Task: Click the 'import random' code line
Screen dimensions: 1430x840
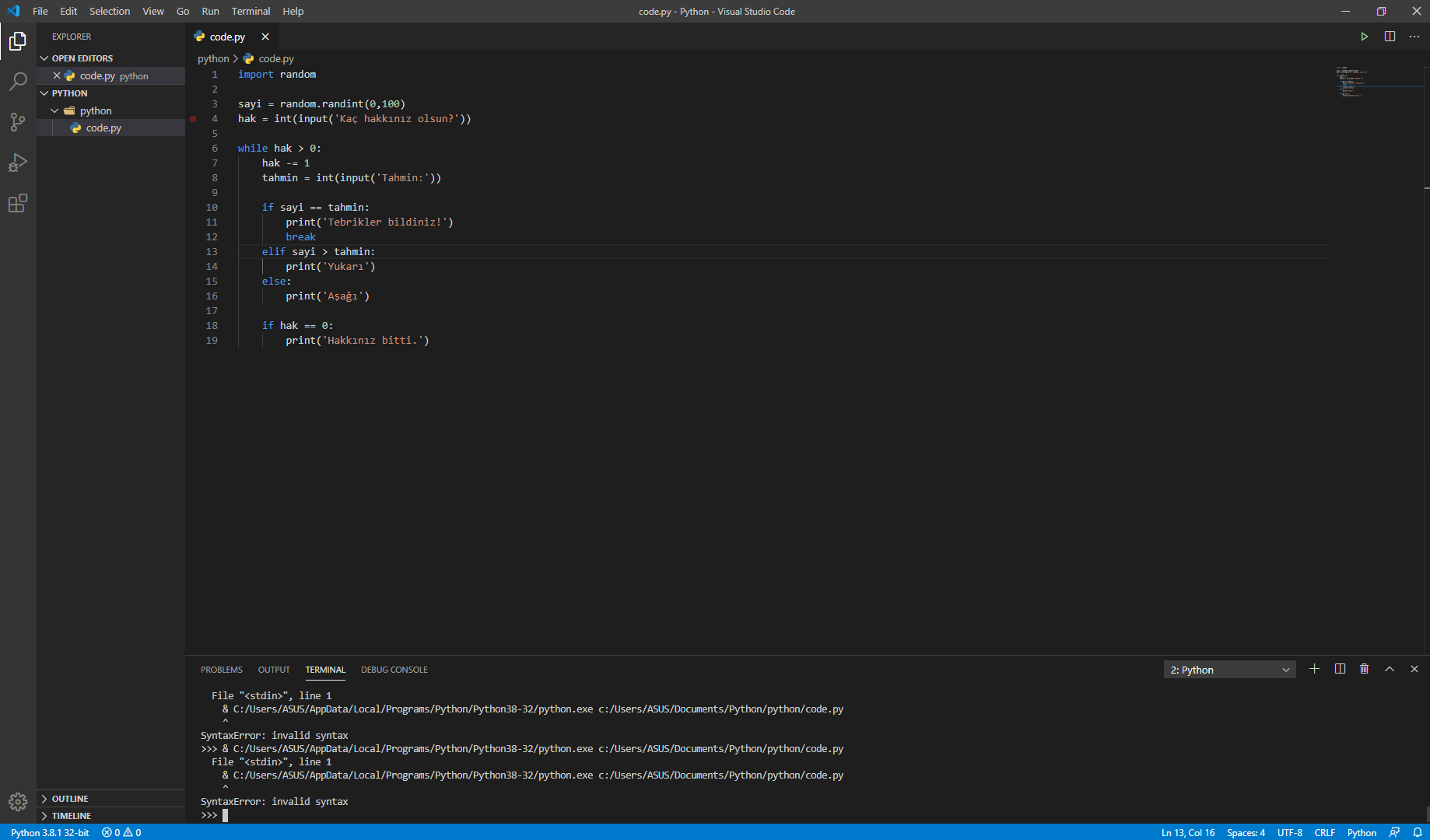Action: tap(277, 74)
